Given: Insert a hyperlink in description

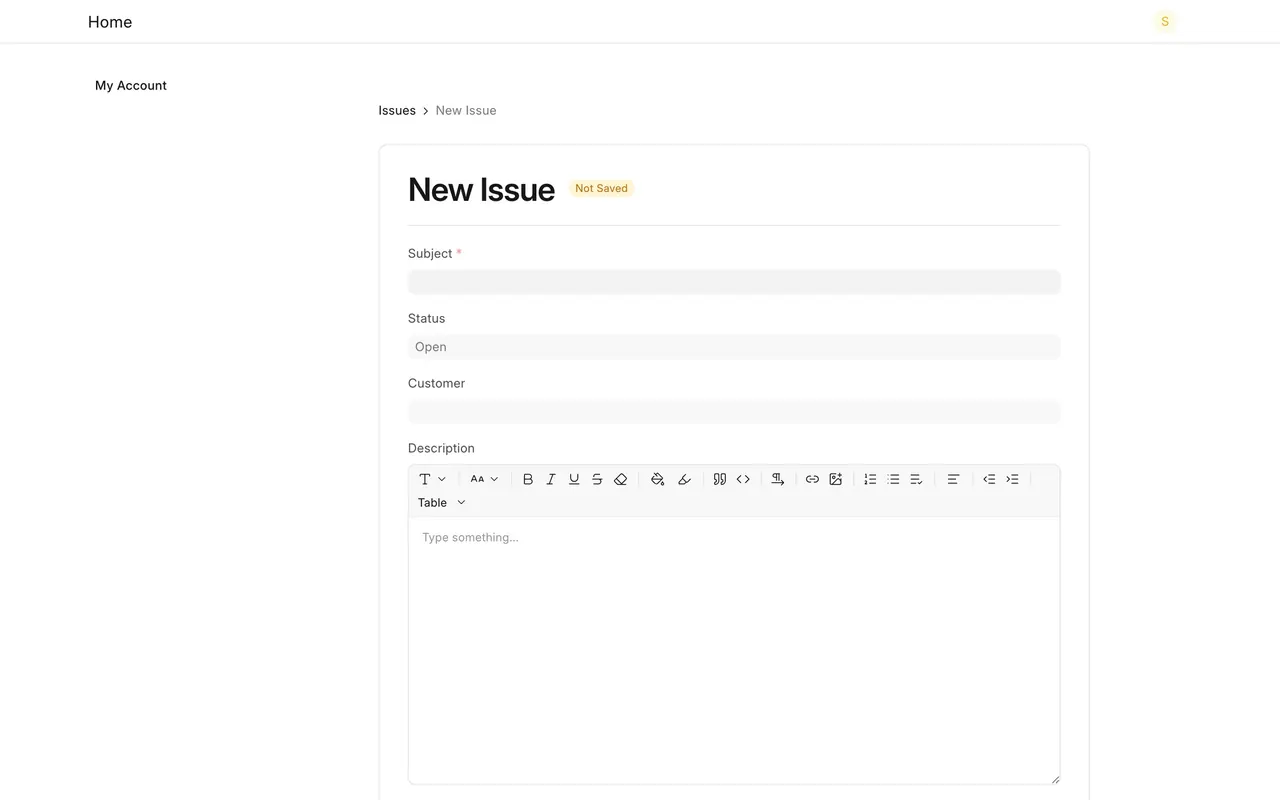Looking at the screenshot, I should (x=812, y=479).
